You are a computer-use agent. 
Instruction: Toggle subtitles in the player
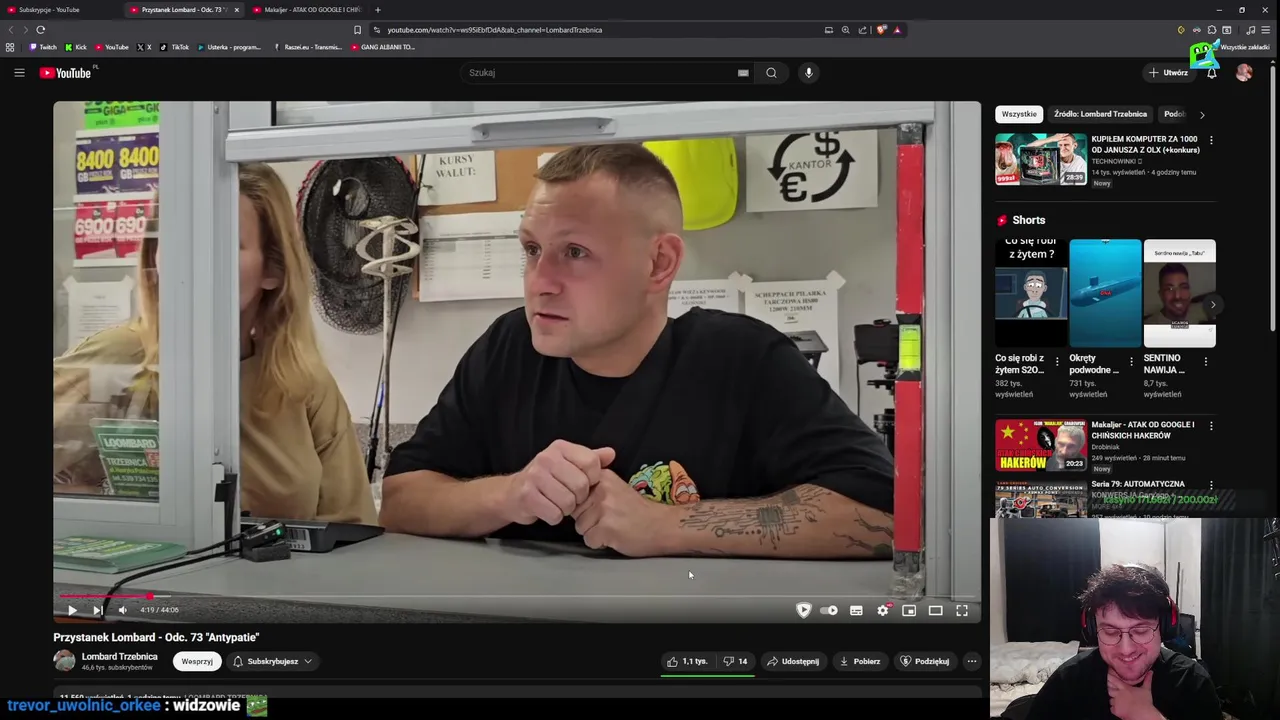(856, 610)
